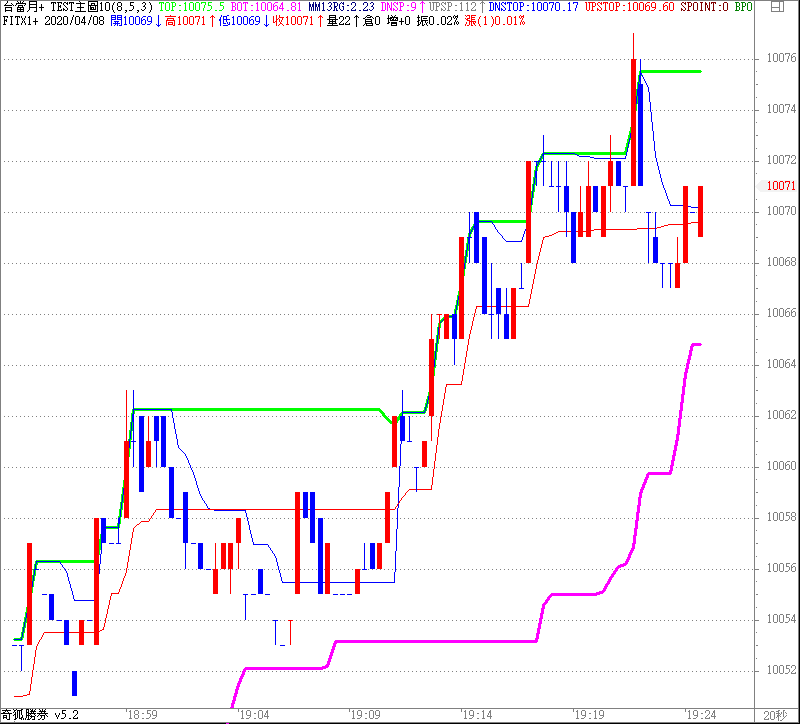Click the FITX1+ contract code label
The width and height of the screenshot is (800, 724).
[x=20, y=21]
